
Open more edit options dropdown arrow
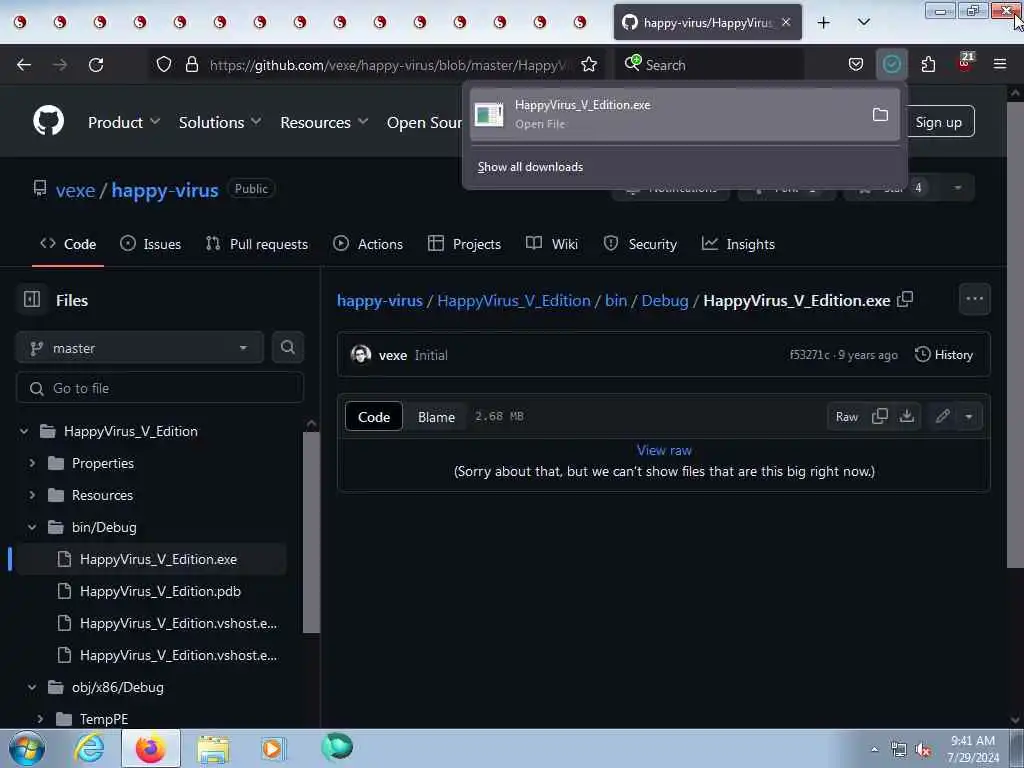[x=969, y=417]
